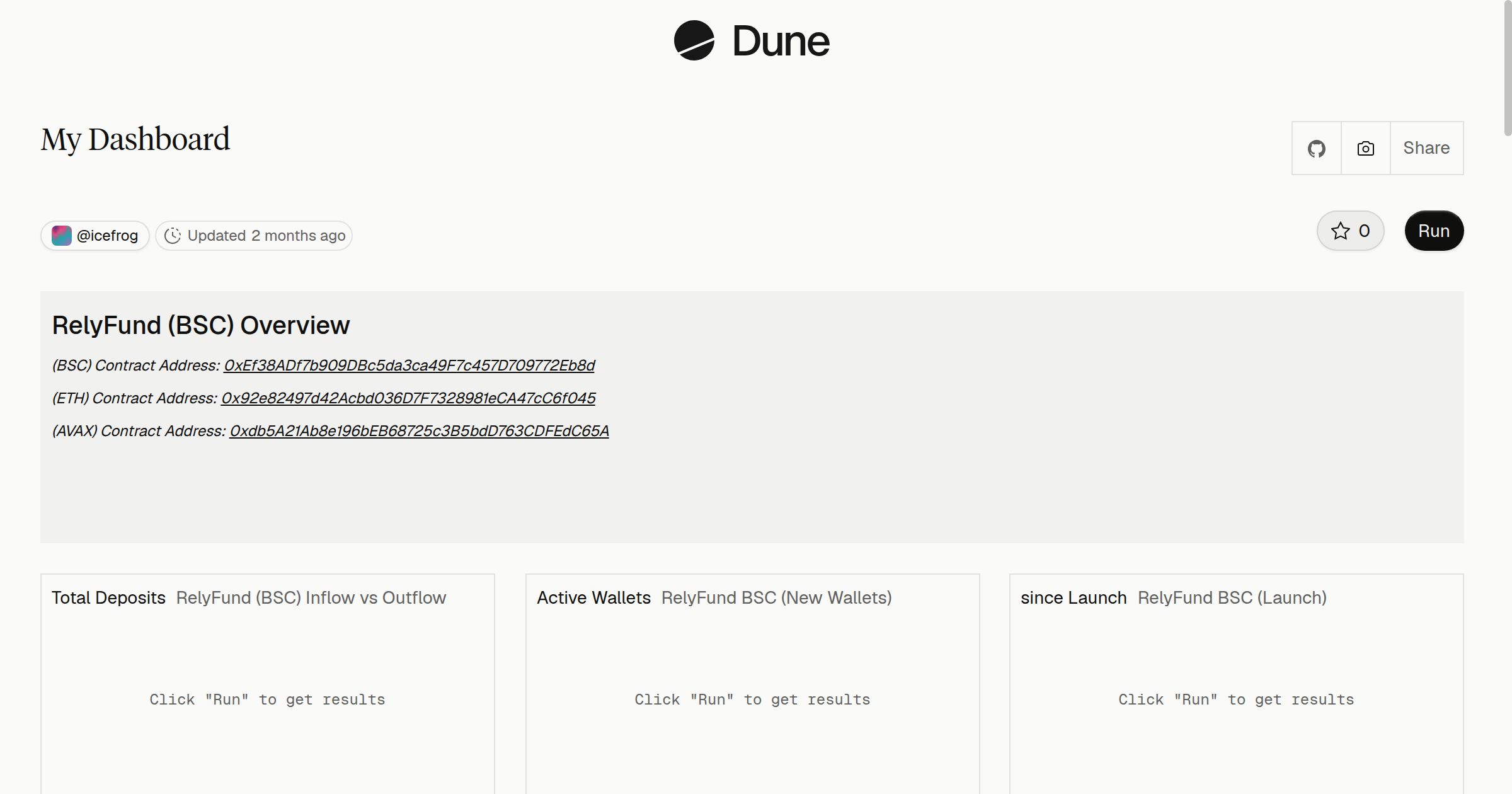This screenshot has height=794, width=1512.
Task: Open the ETH contract address link
Action: 408,398
